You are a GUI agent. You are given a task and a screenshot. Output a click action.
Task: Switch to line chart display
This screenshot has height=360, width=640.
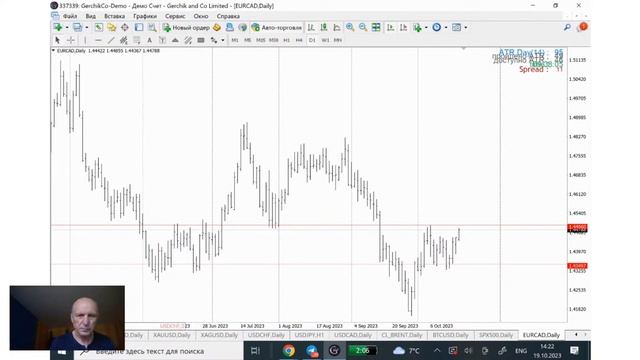[337, 27]
